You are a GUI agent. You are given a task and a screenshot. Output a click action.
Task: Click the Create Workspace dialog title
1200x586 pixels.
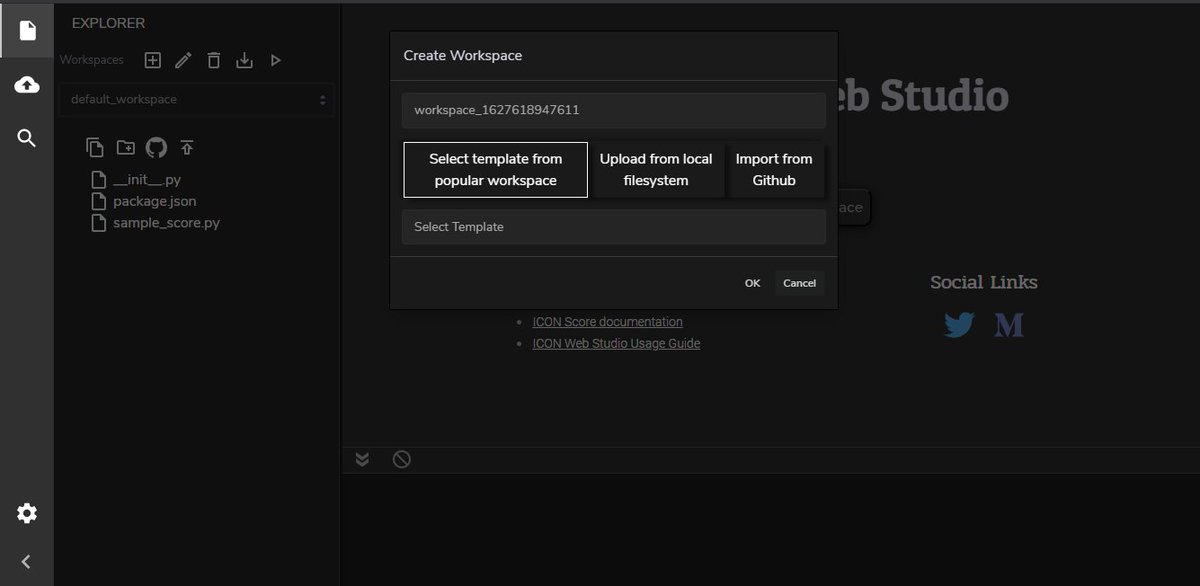(463, 56)
